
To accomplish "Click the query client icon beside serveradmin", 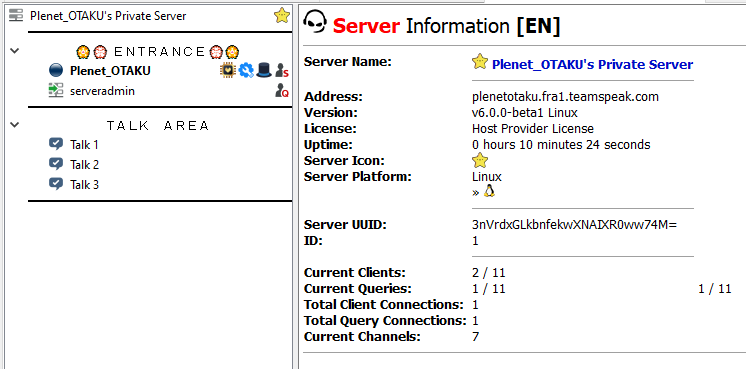I will click(56, 90).
